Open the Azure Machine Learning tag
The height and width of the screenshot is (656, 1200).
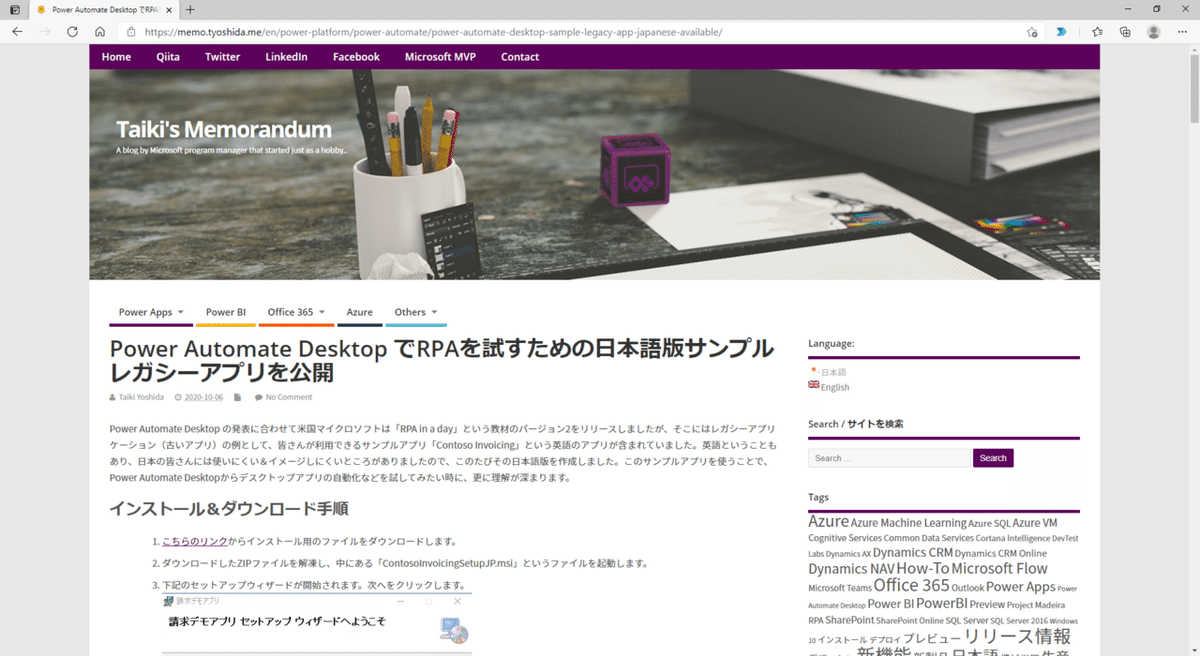(908, 523)
